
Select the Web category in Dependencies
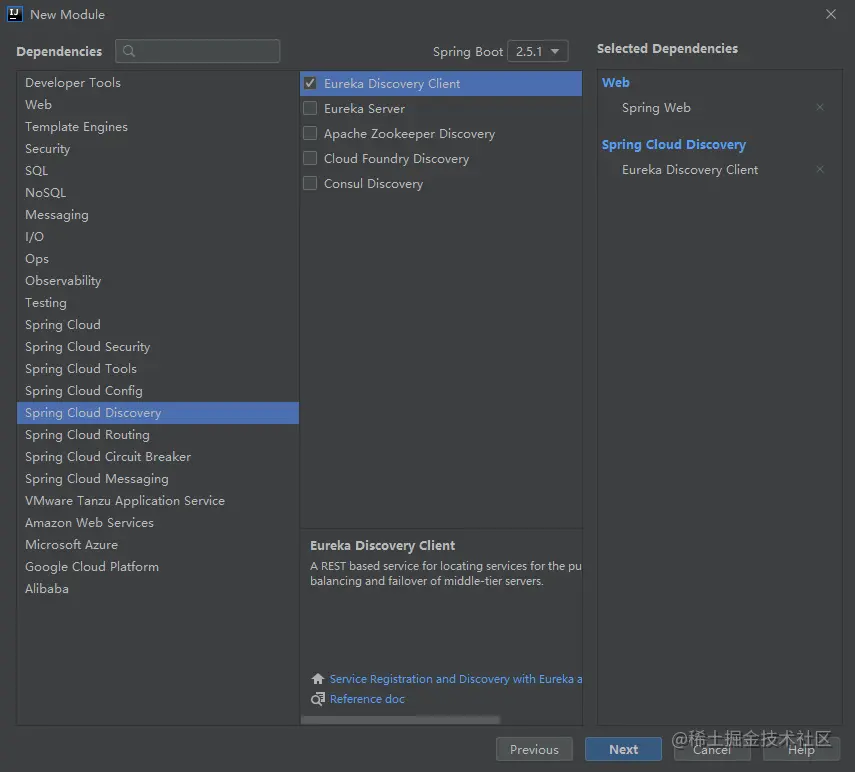(158, 105)
